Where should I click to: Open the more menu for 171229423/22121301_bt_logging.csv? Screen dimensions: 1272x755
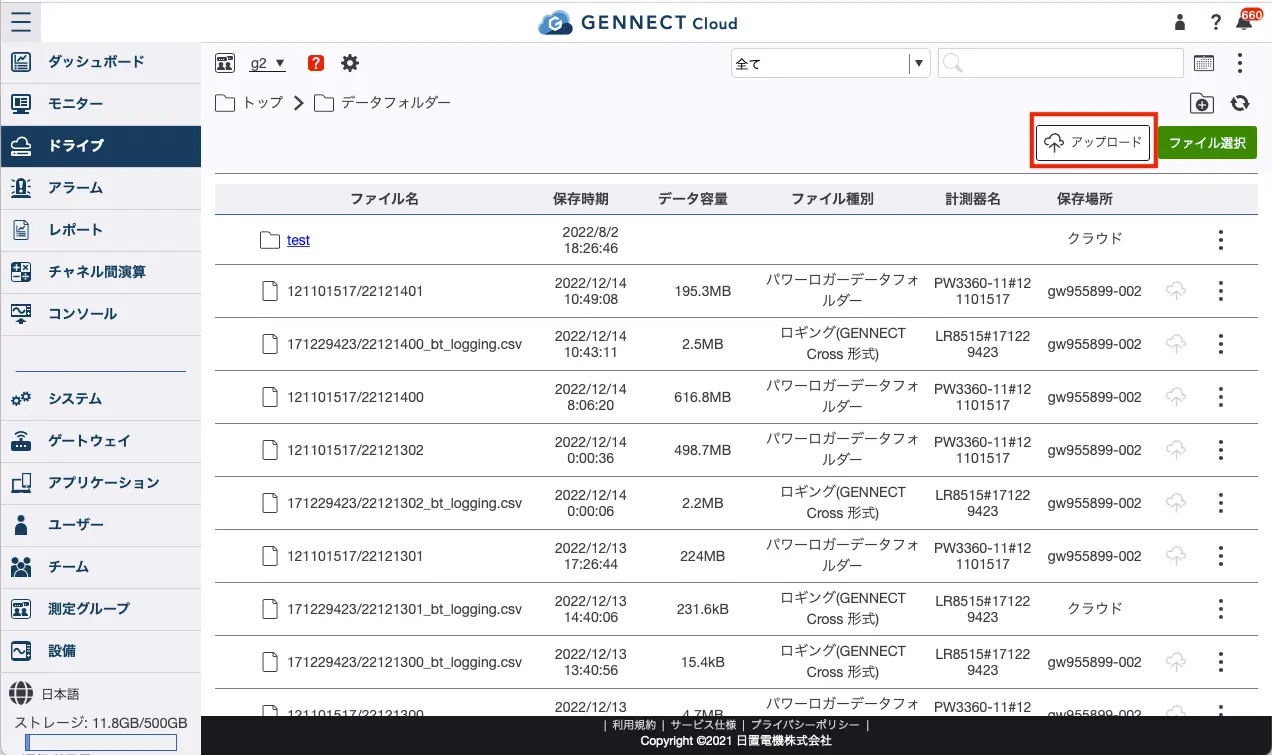[1220, 609]
